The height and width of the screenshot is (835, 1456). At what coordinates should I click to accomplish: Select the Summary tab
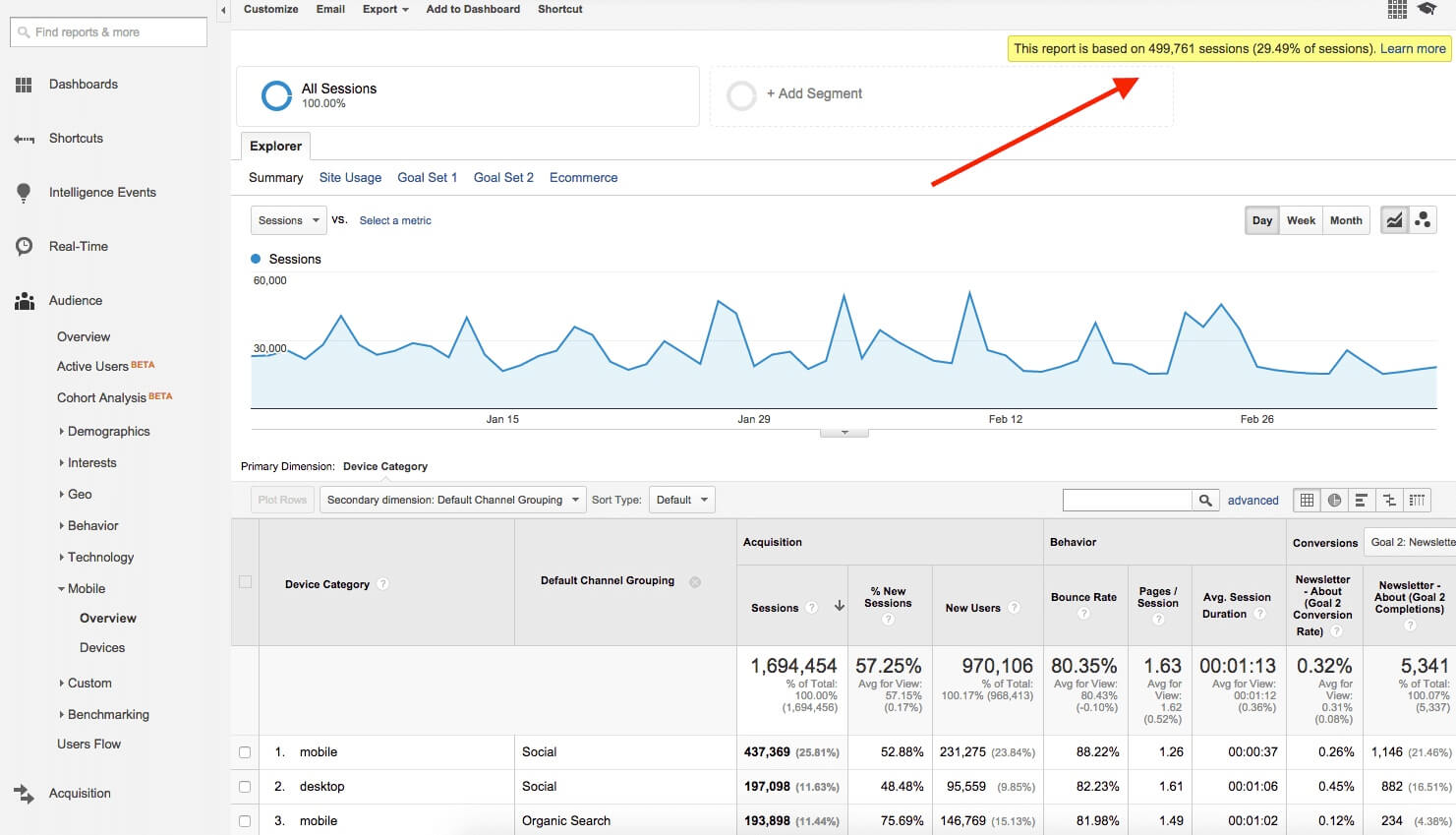[x=275, y=178]
